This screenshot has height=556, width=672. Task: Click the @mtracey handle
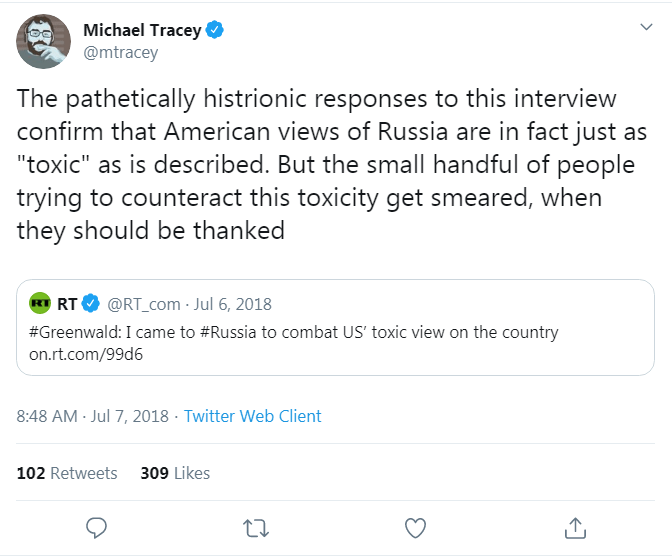(120, 53)
